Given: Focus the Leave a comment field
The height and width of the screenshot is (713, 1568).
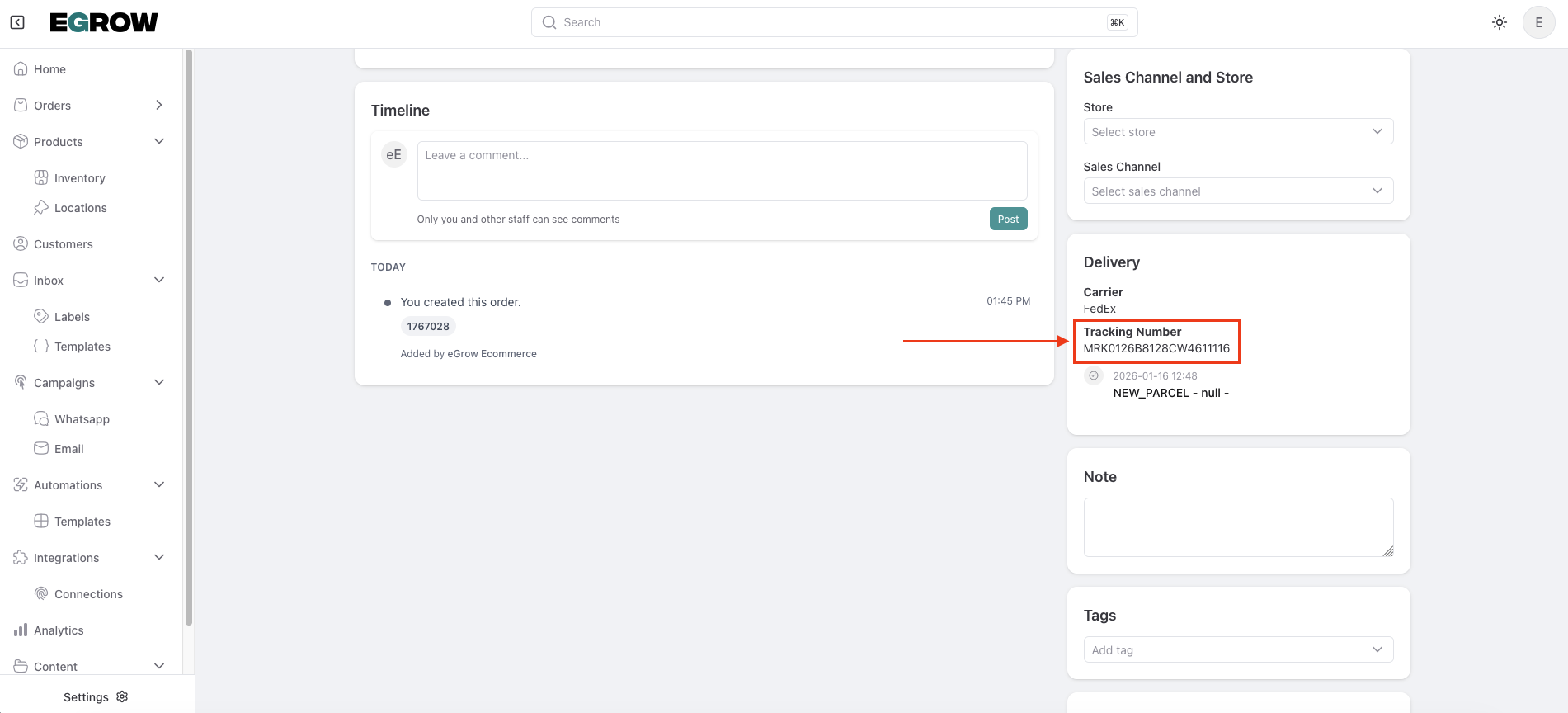Looking at the screenshot, I should [722, 171].
